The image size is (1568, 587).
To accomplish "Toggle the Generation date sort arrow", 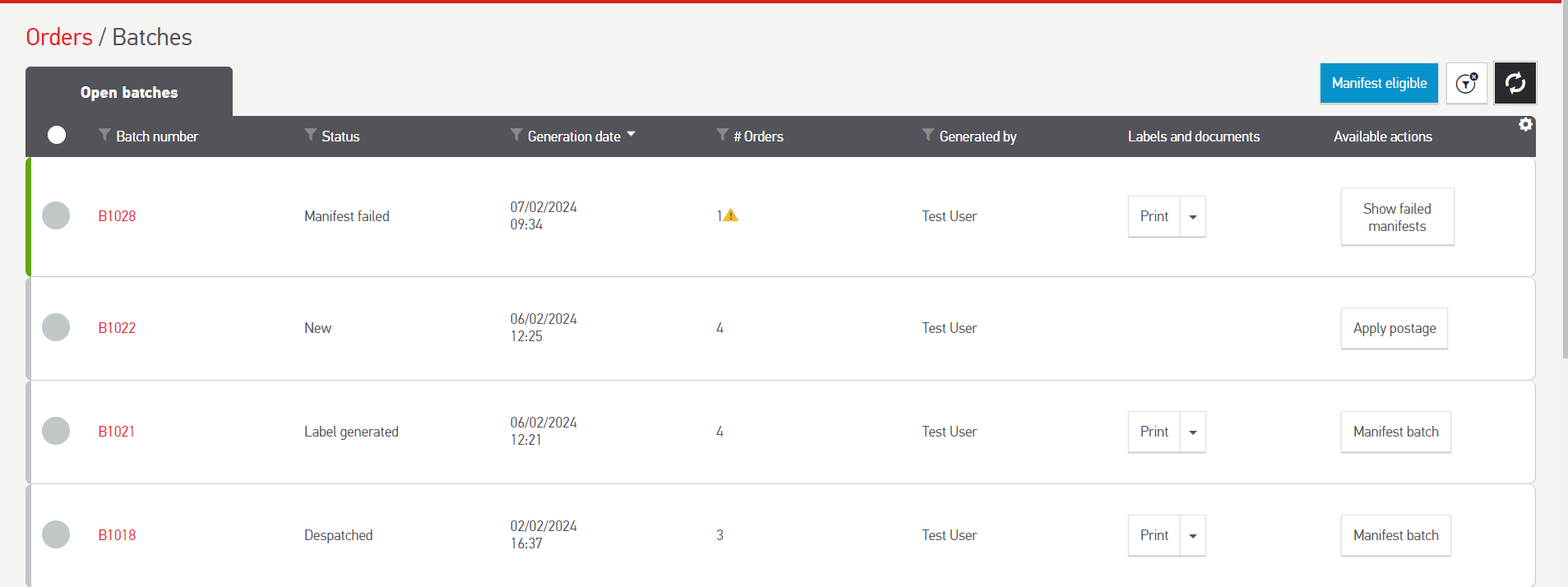I will click(631, 133).
